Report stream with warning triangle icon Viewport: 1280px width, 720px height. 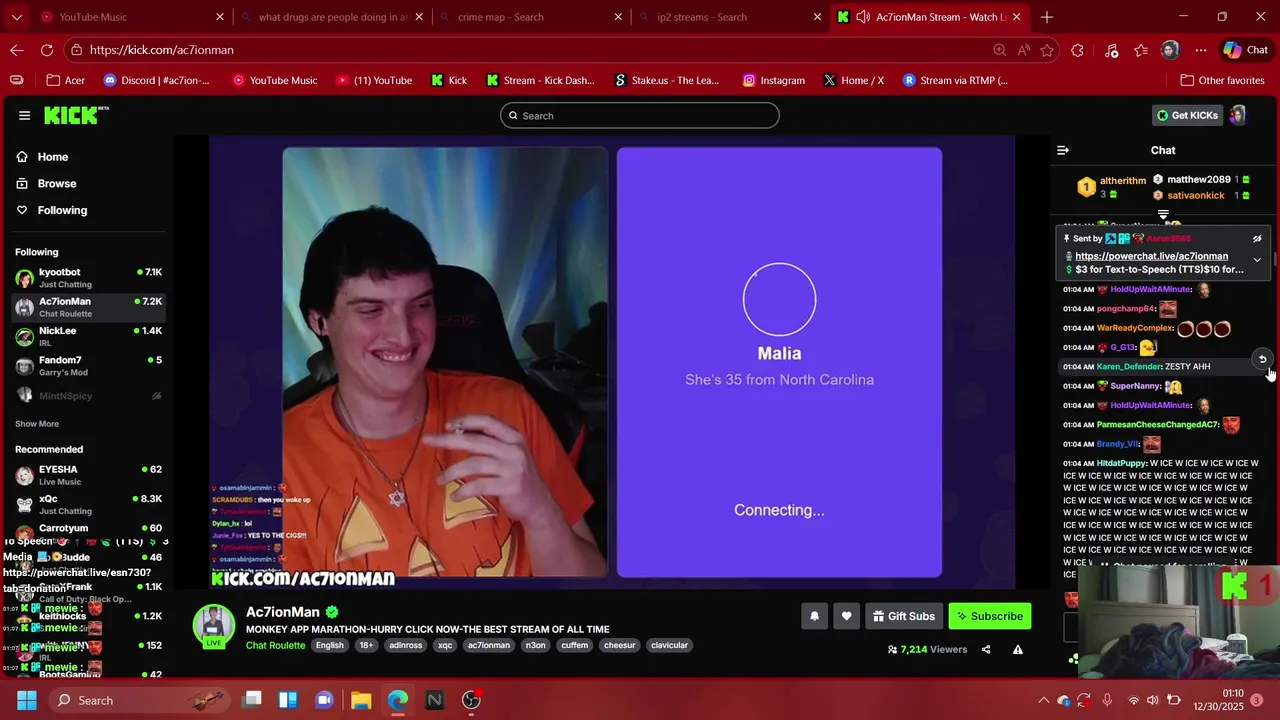click(1018, 649)
